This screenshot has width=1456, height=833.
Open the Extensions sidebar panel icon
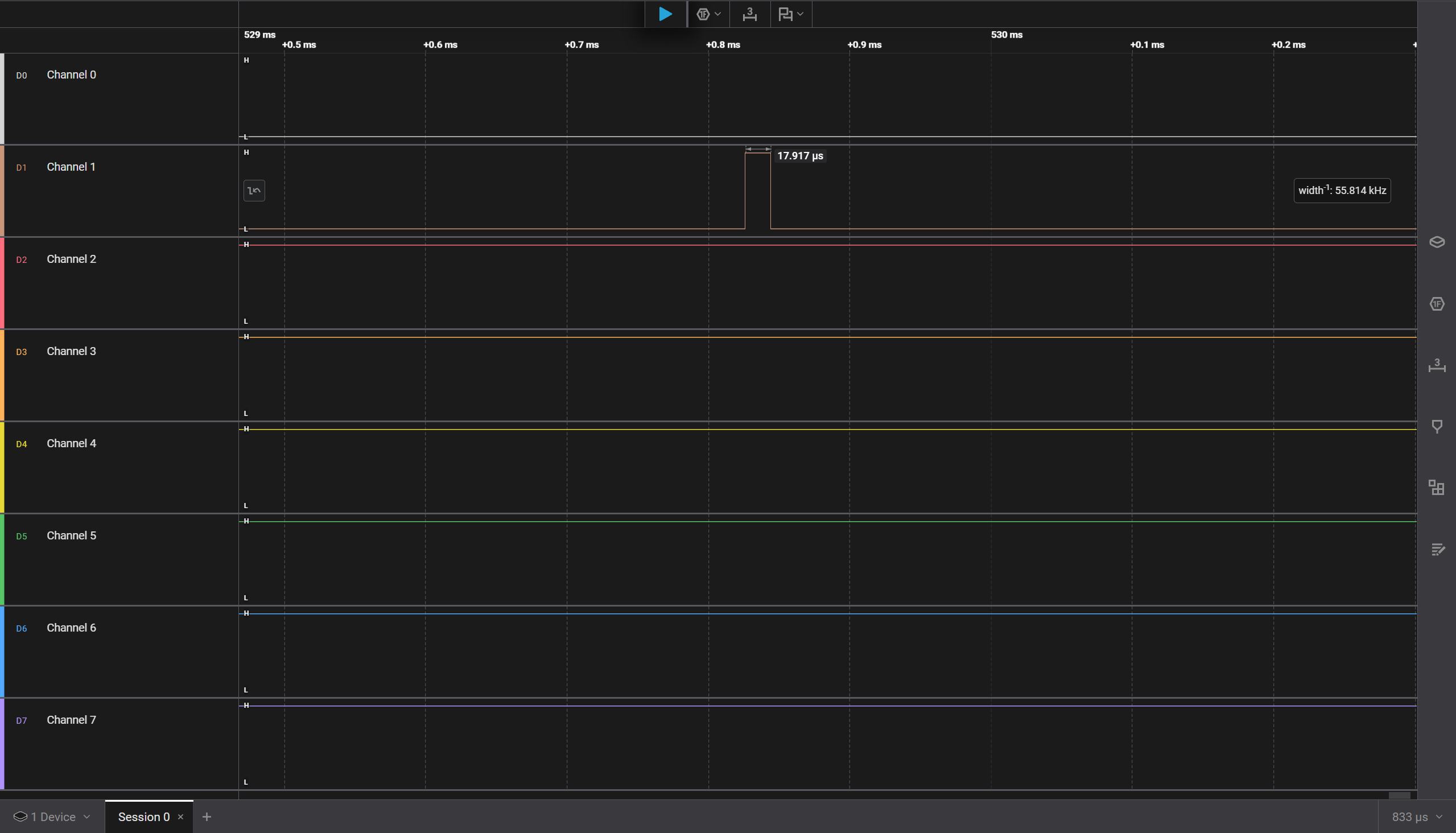(1437, 488)
